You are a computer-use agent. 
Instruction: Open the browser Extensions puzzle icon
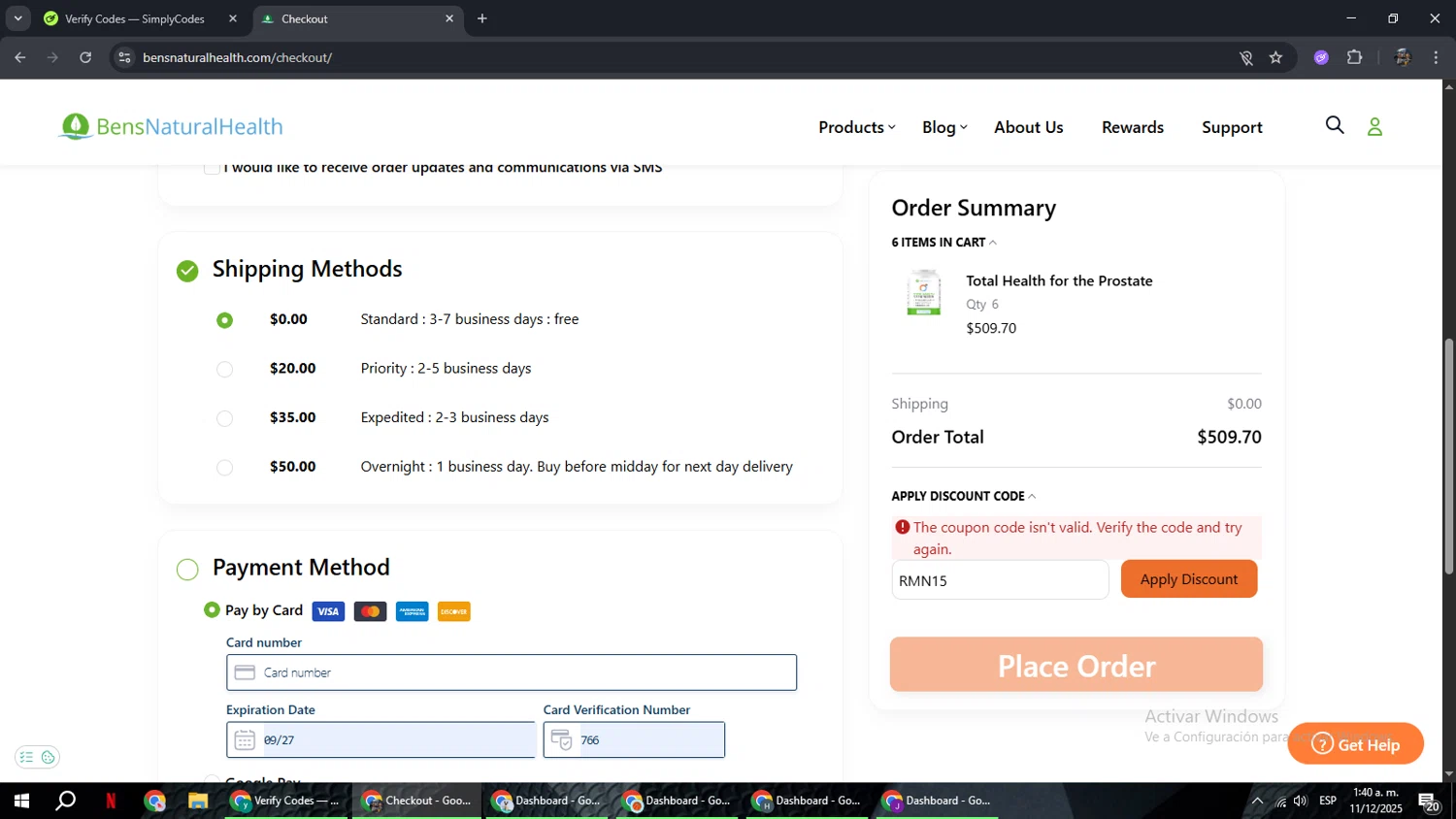coord(1355,57)
